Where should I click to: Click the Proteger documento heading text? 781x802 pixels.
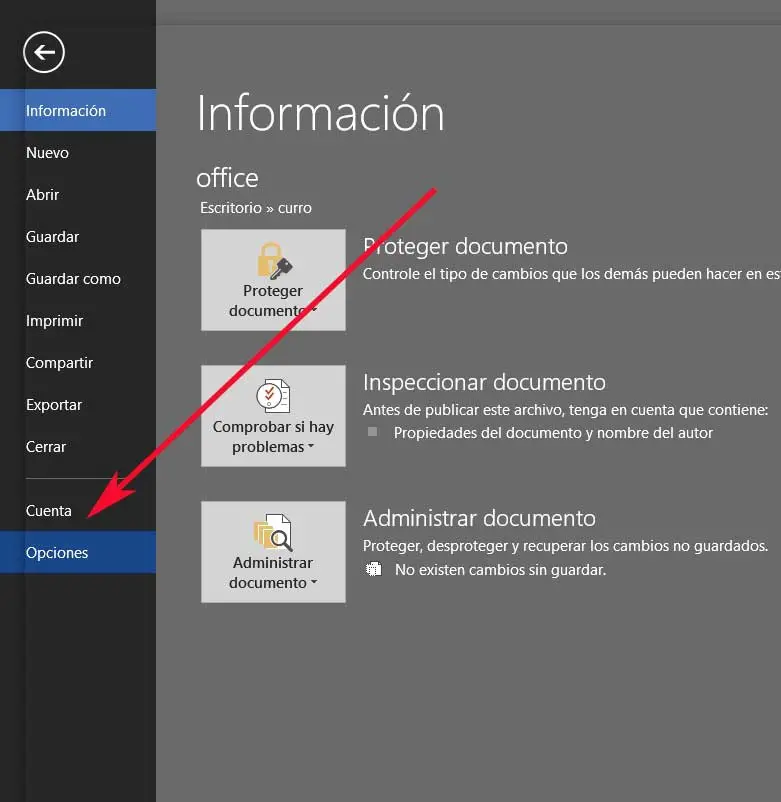(x=465, y=247)
